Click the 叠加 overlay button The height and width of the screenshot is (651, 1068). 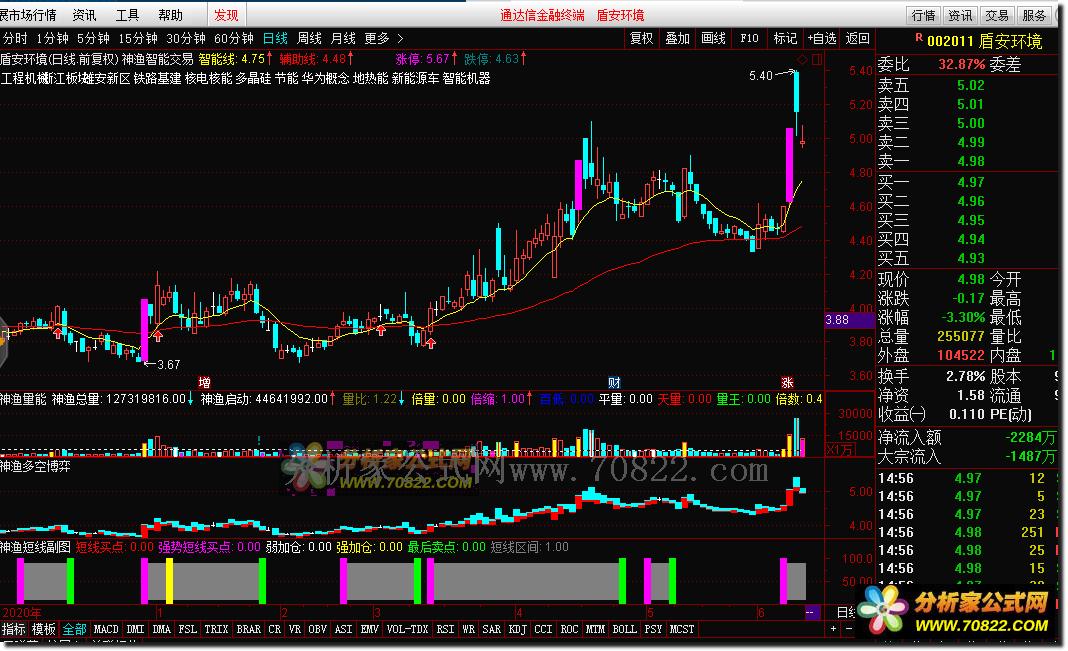(678, 39)
